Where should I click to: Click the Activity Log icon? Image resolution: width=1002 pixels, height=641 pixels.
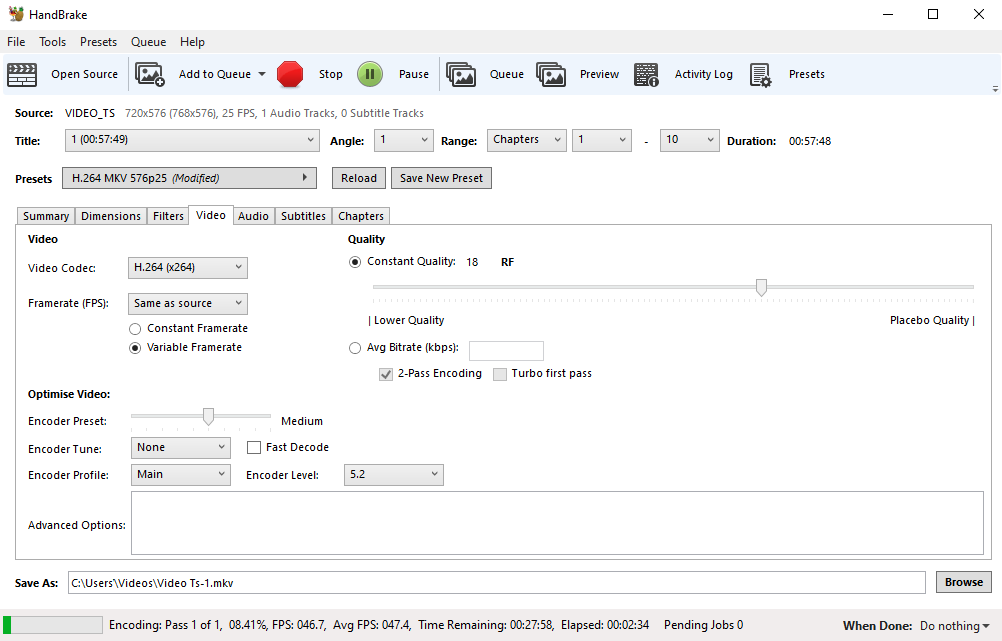pyautogui.click(x=646, y=75)
